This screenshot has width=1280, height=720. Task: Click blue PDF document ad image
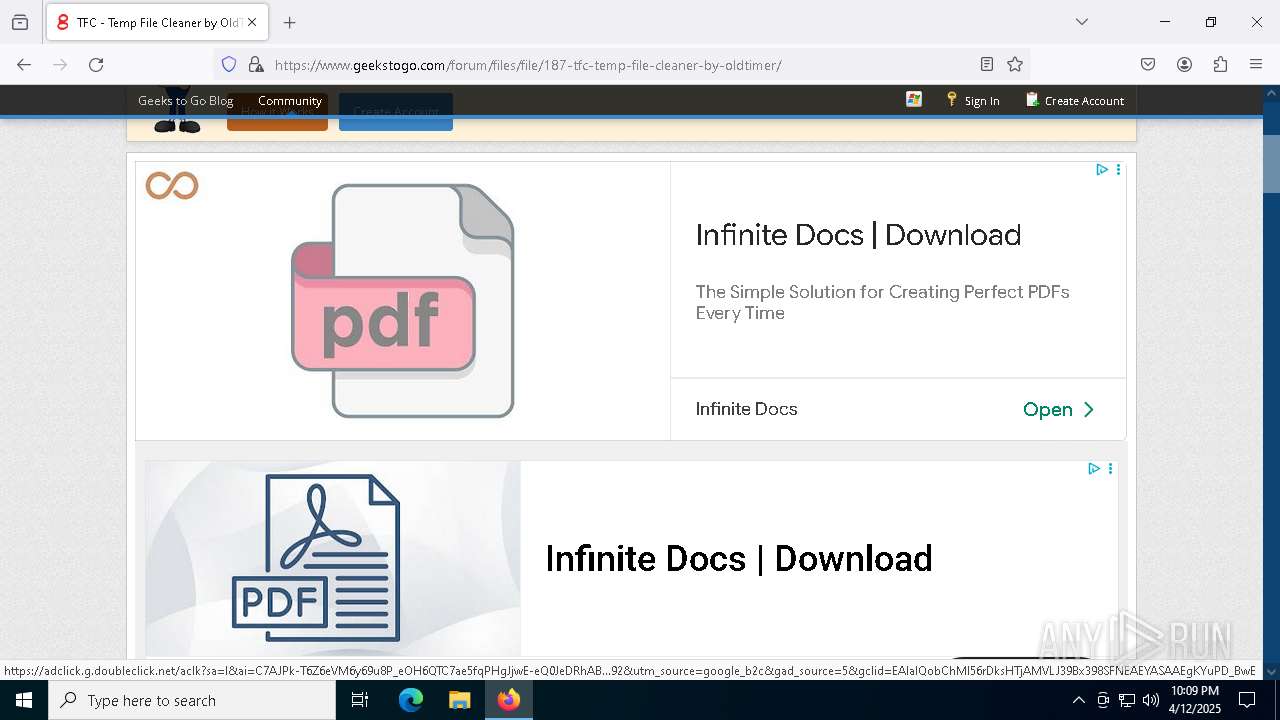(316, 558)
